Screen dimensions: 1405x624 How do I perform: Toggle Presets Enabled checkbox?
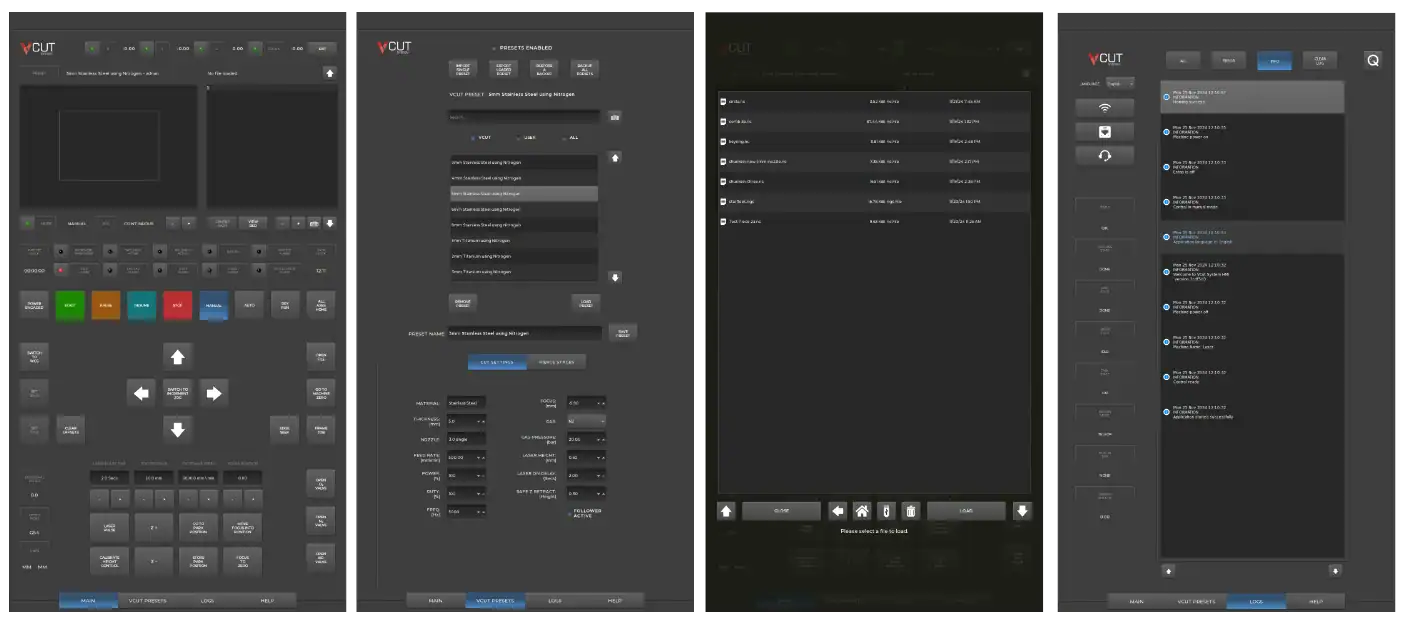coord(493,48)
